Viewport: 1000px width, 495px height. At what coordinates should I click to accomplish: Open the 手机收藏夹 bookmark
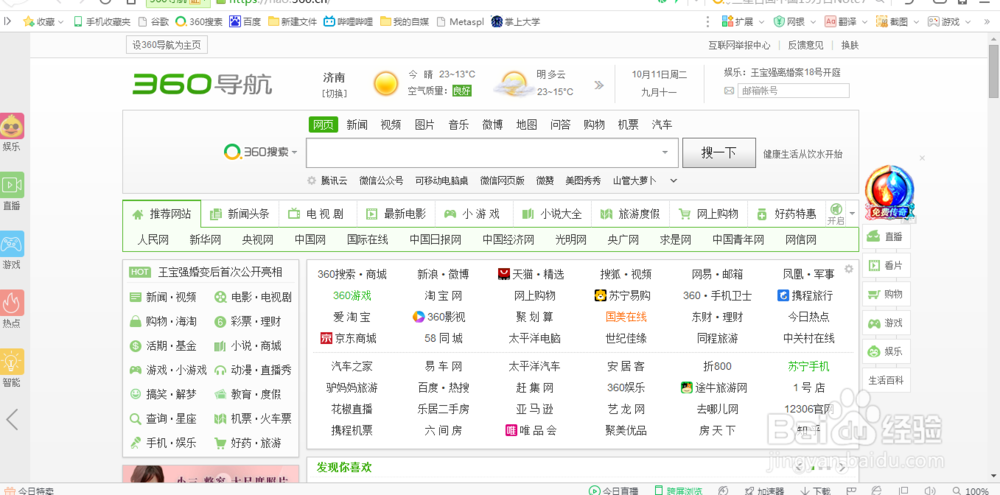pos(101,22)
